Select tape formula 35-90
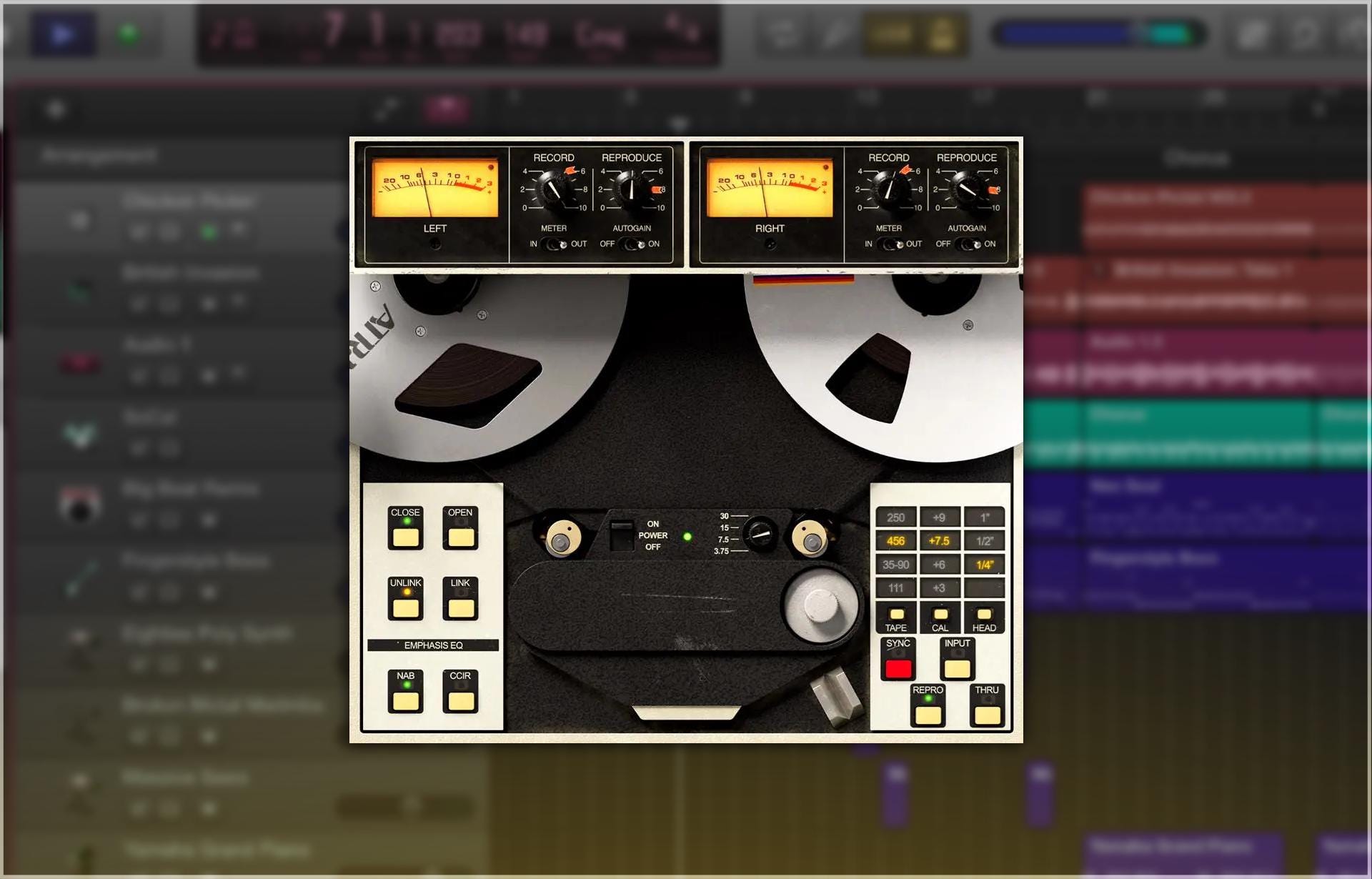Image resolution: width=1372 pixels, height=879 pixels. [895, 565]
